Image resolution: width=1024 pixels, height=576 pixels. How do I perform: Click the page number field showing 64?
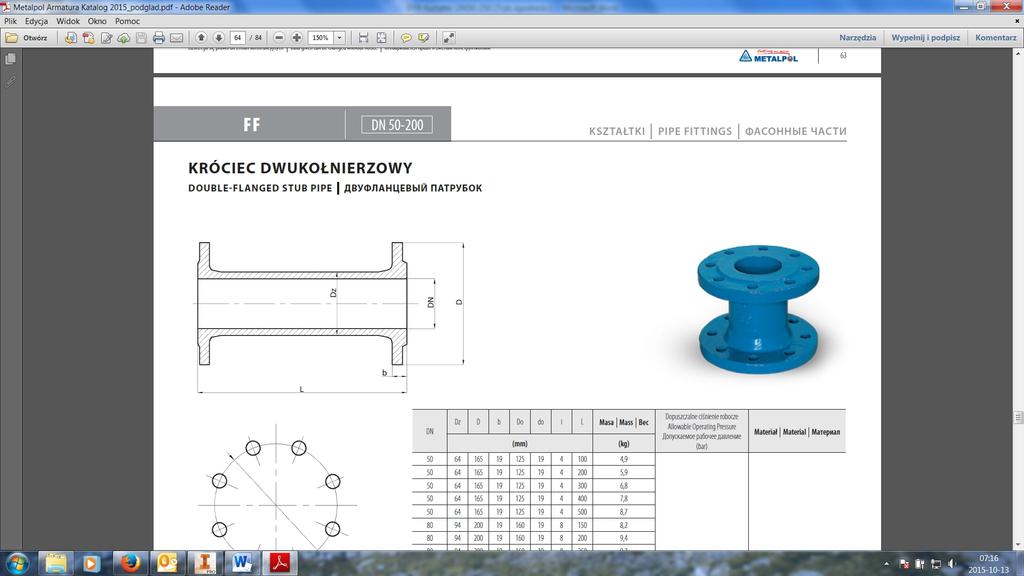point(238,38)
